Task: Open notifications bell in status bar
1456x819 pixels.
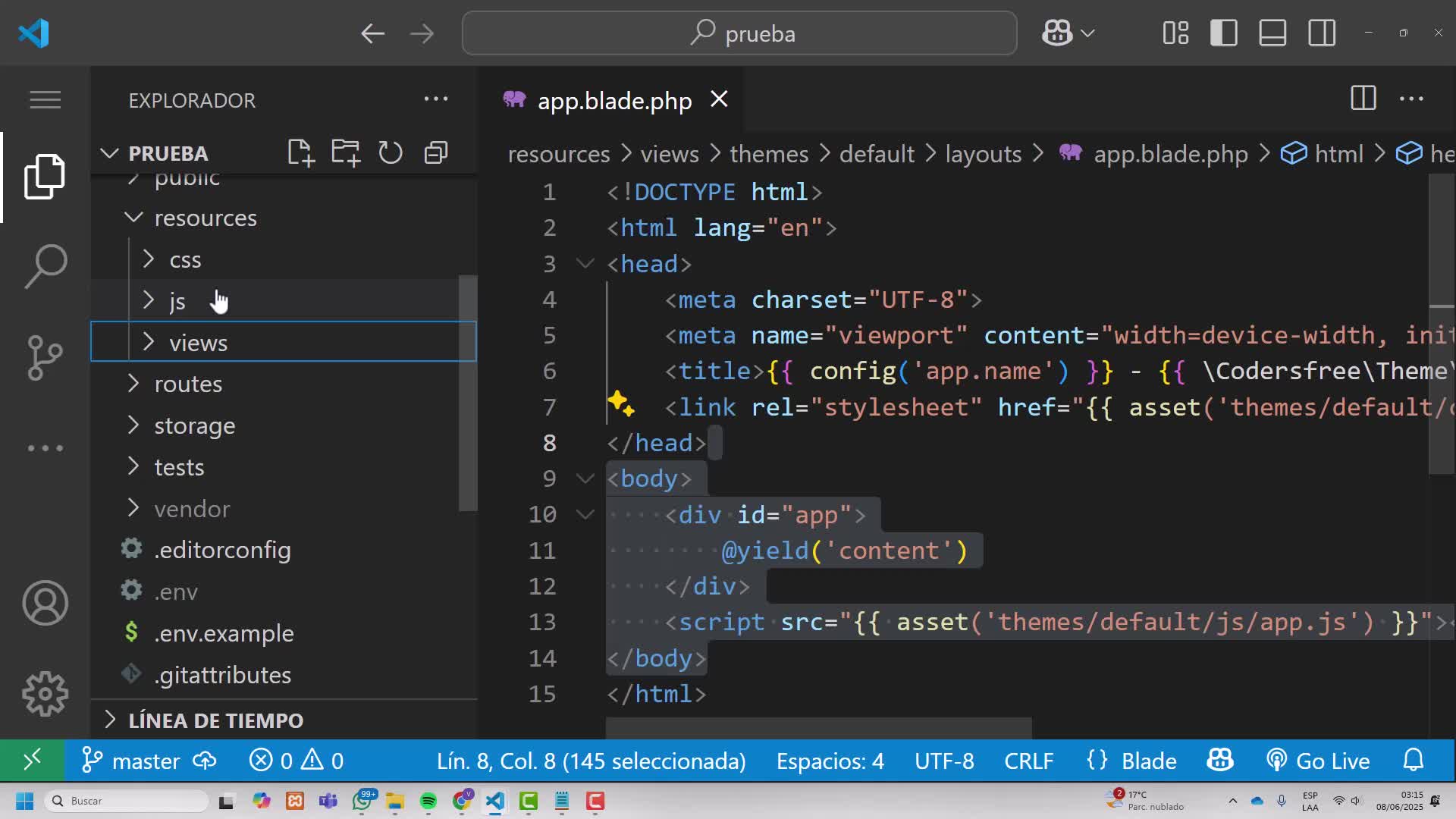Action: [x=1414, y=761]
